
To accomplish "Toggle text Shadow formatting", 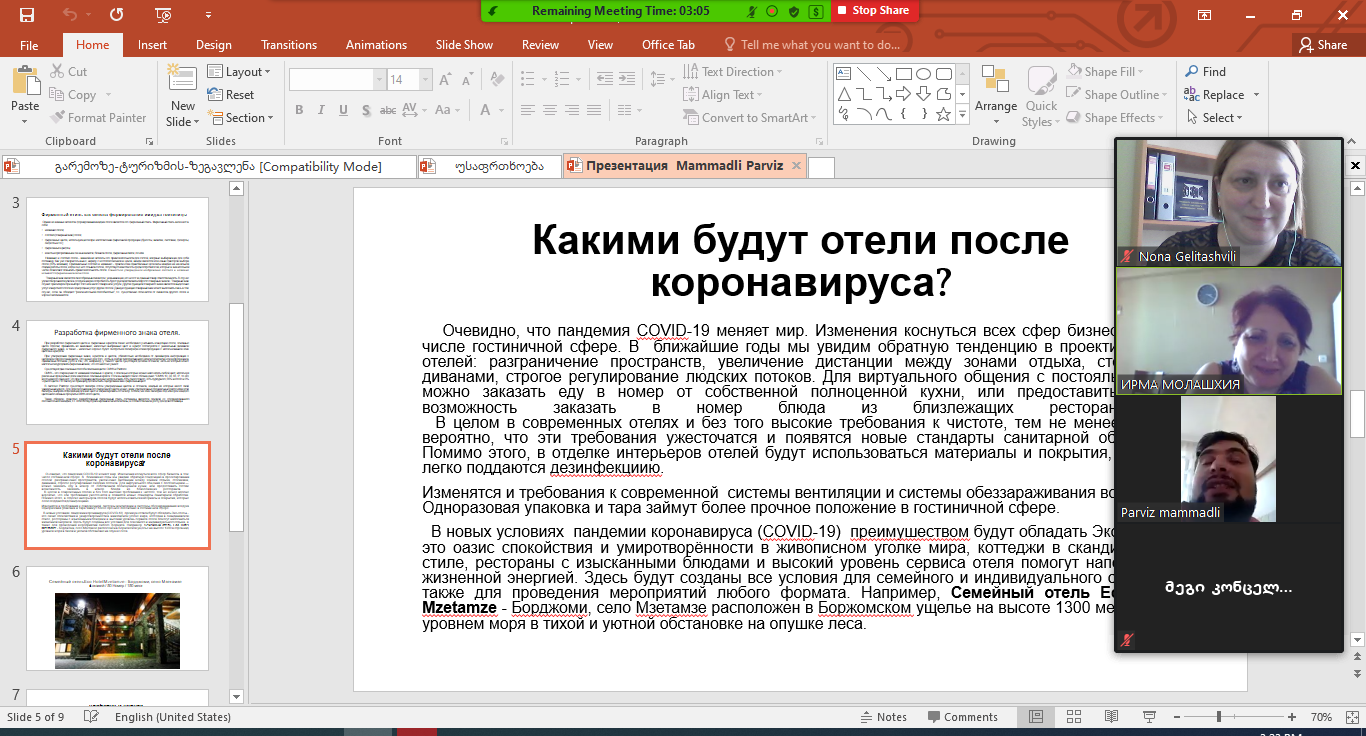I will [x=365, y=110].
